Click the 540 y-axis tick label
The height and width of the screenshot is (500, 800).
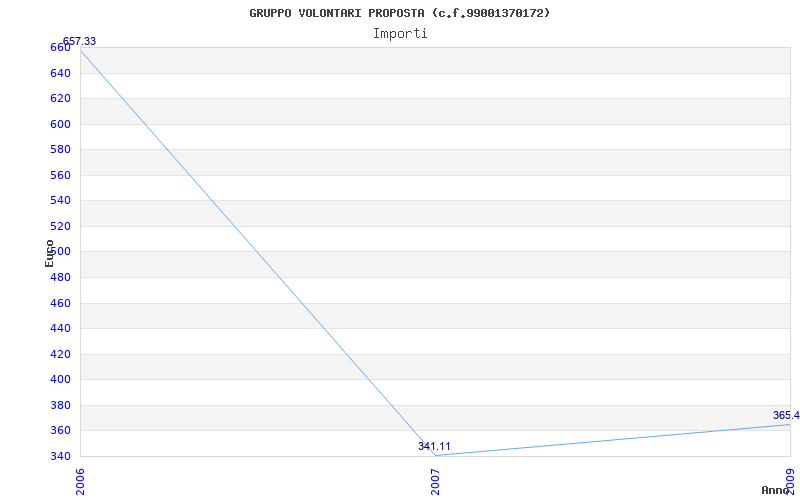pos(60,201)
